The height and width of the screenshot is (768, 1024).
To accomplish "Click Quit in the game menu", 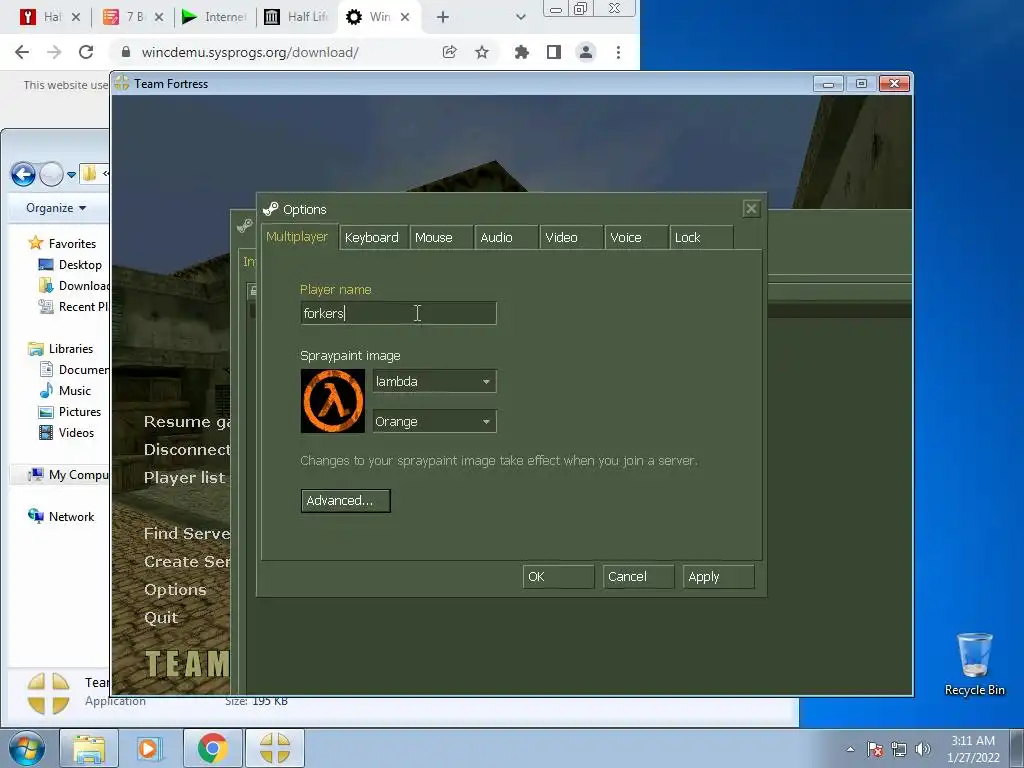I will pyautogui.click(x=161, y=618).
